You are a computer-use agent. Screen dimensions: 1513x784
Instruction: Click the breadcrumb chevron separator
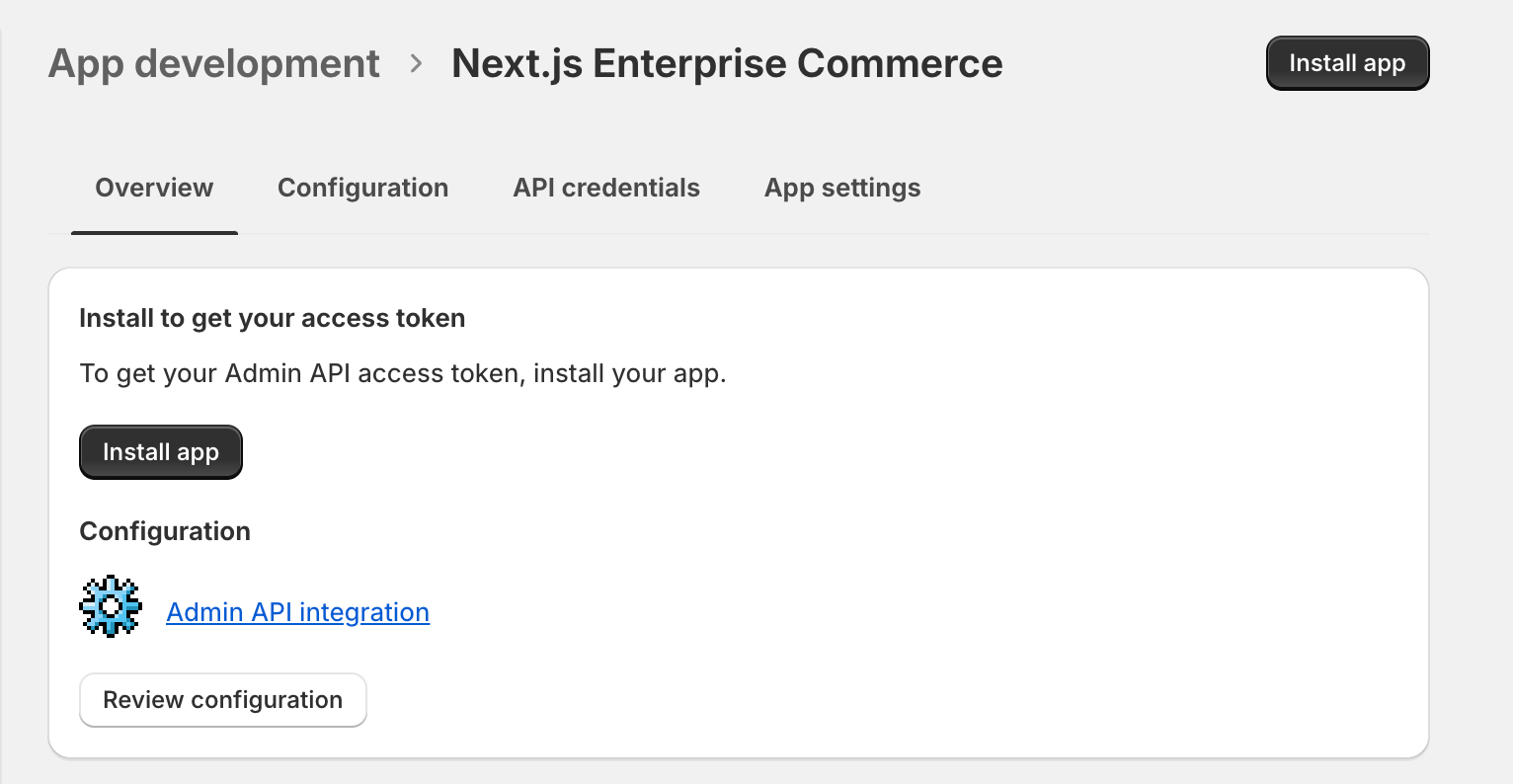pyautogui.click(x=416, y=63)
